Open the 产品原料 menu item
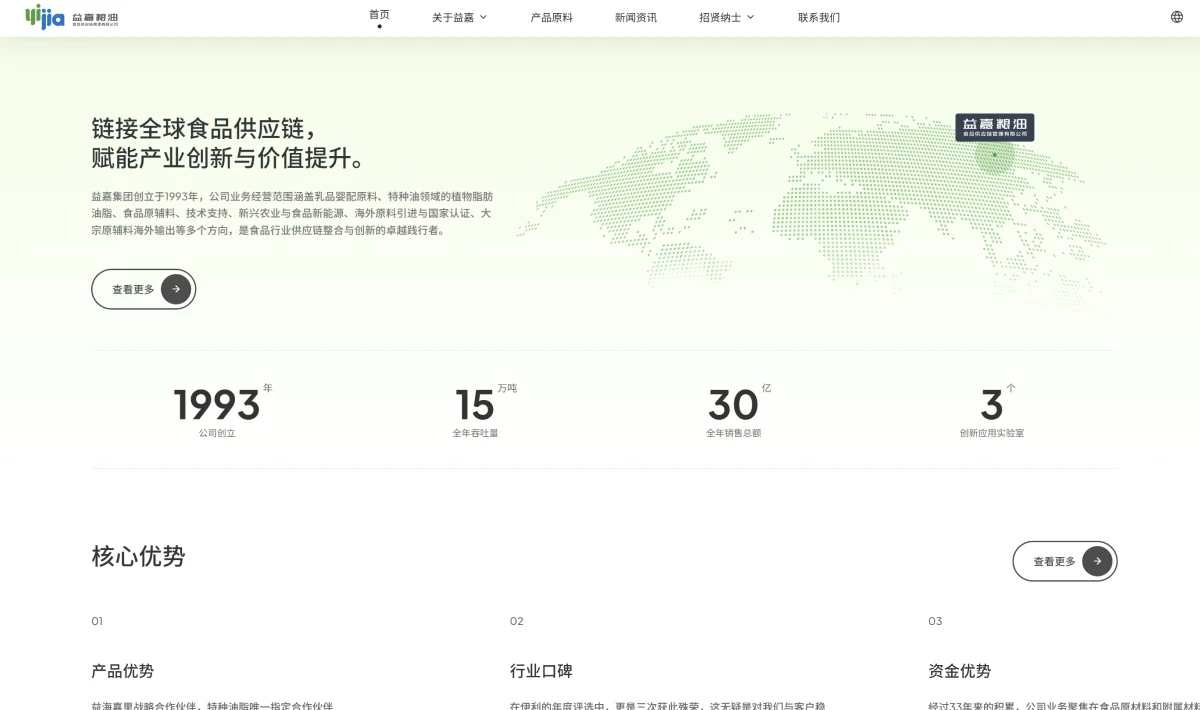The width and height of the screenshot is (1200, 710). [551, 17]
